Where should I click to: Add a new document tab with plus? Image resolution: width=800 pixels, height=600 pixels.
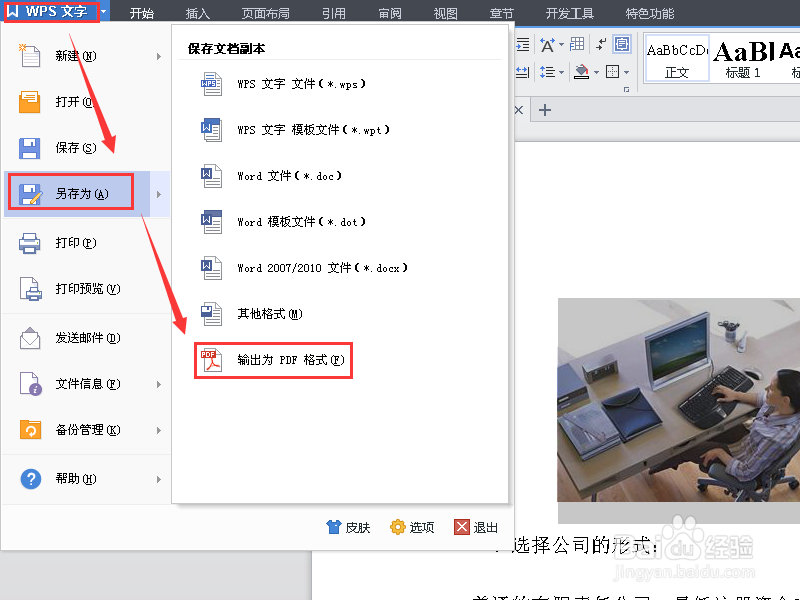(545, 110)
